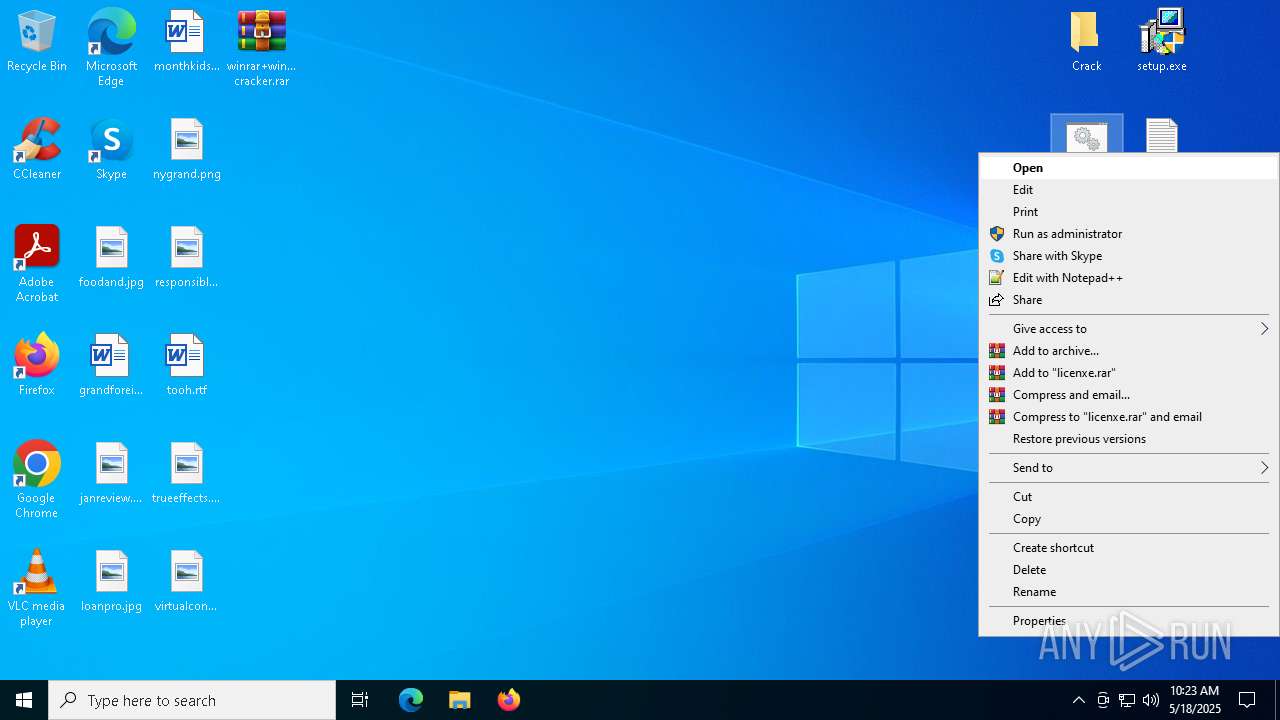
Task: Open Firefox from the taskbar
Action: point(509,700)
